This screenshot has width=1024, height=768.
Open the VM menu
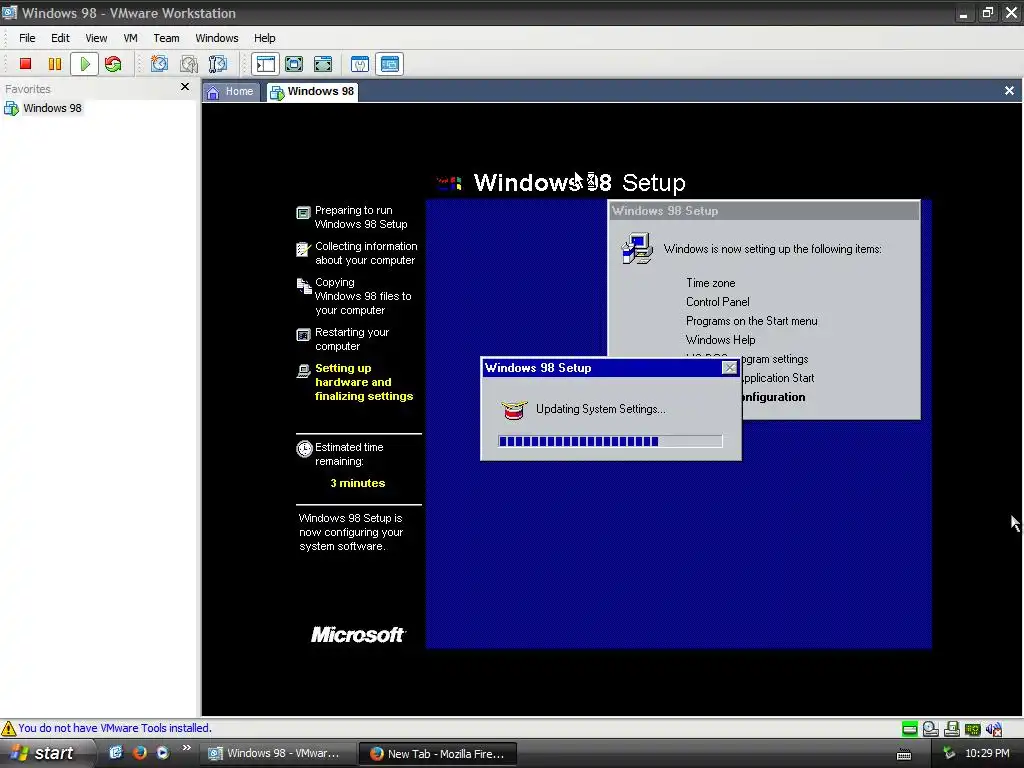pos(131,38)
